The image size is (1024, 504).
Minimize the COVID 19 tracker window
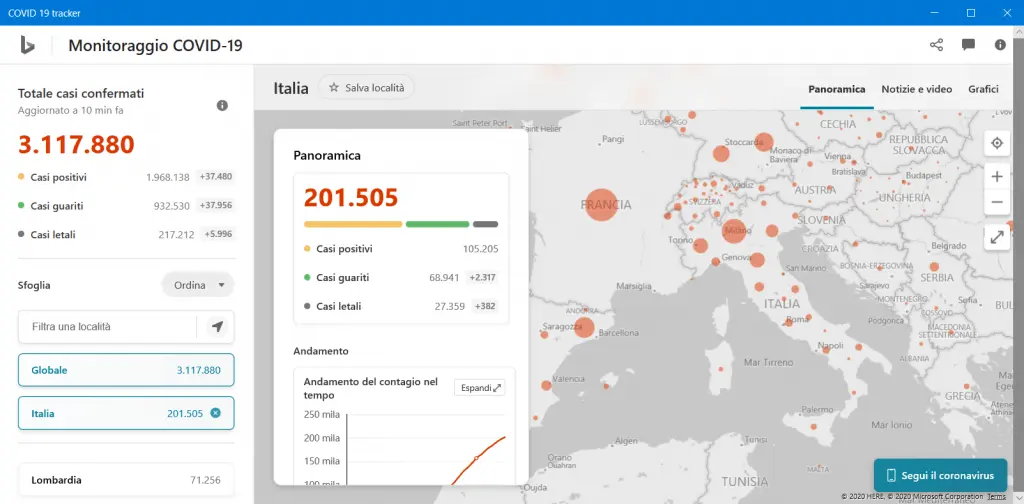tap(935, 12)
